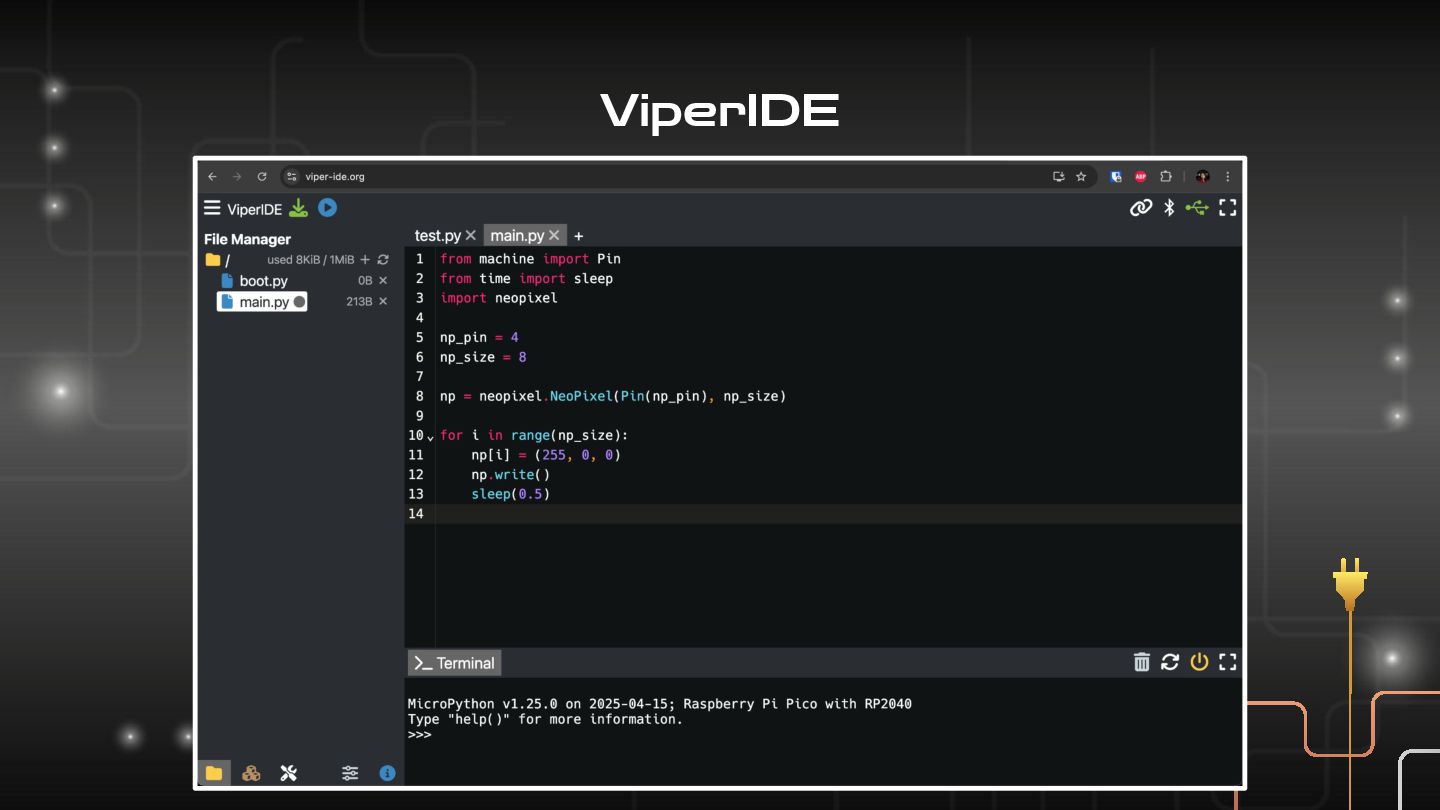Image resolution: width=1440 pixels, height=810 pixels.
Task: Click 'from machine import Pin' on line 1
Action: (530, 259)
